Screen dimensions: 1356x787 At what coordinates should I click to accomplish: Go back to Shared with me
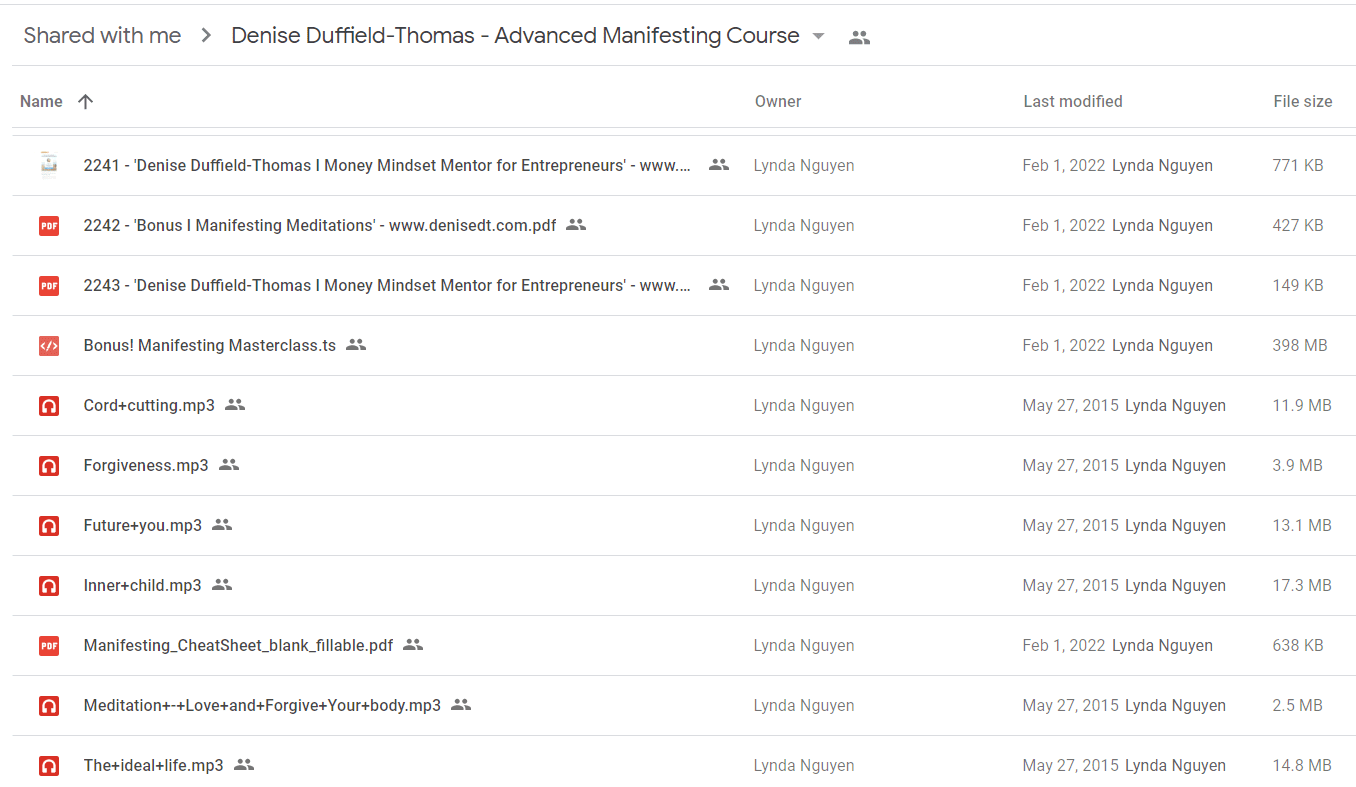[x=102, y=36]
